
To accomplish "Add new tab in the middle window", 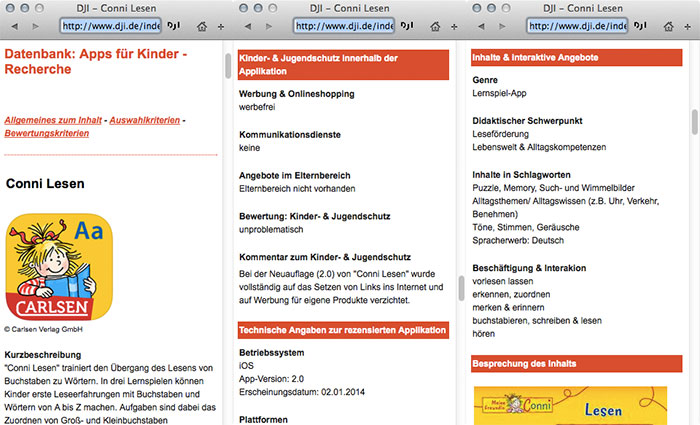I will [x=454, y=27].
